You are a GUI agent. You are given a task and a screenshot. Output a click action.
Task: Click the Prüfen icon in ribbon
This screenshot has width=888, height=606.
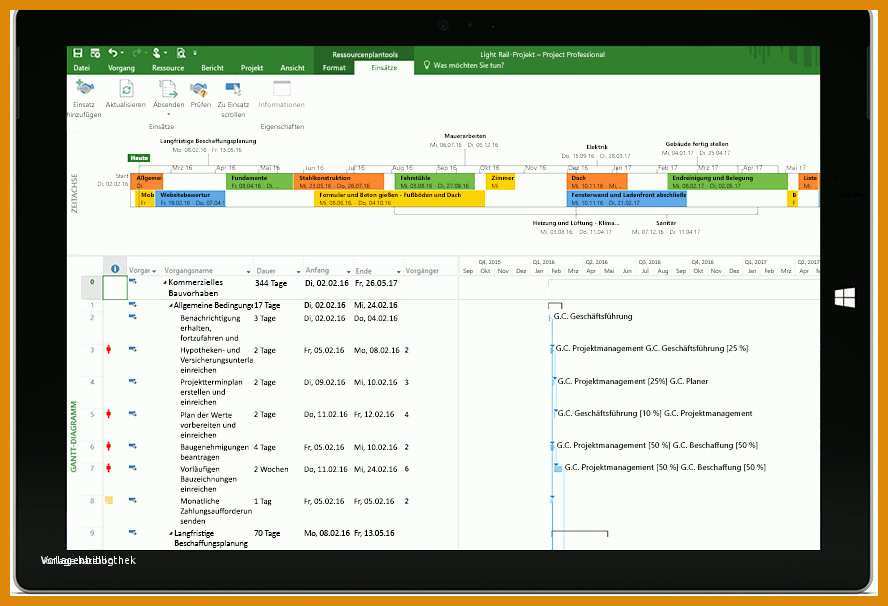pos(199,88)
